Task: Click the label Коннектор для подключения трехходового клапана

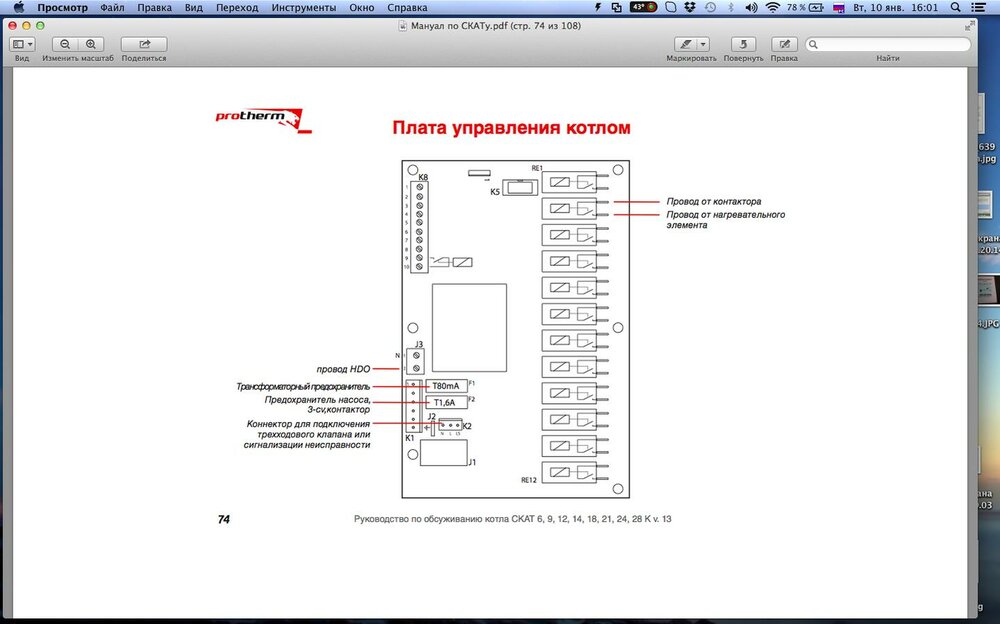Action: tap(307, 429)
